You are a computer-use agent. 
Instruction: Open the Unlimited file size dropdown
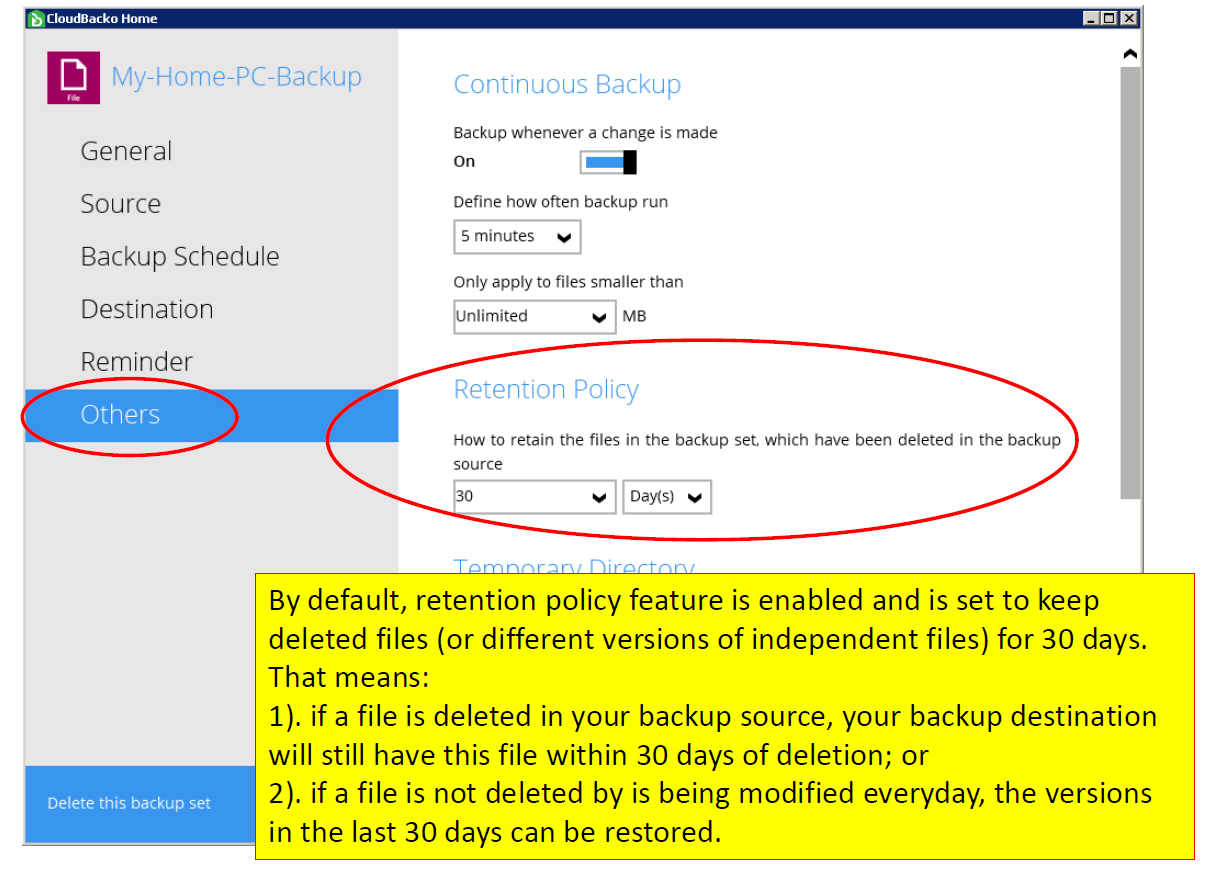534,317
